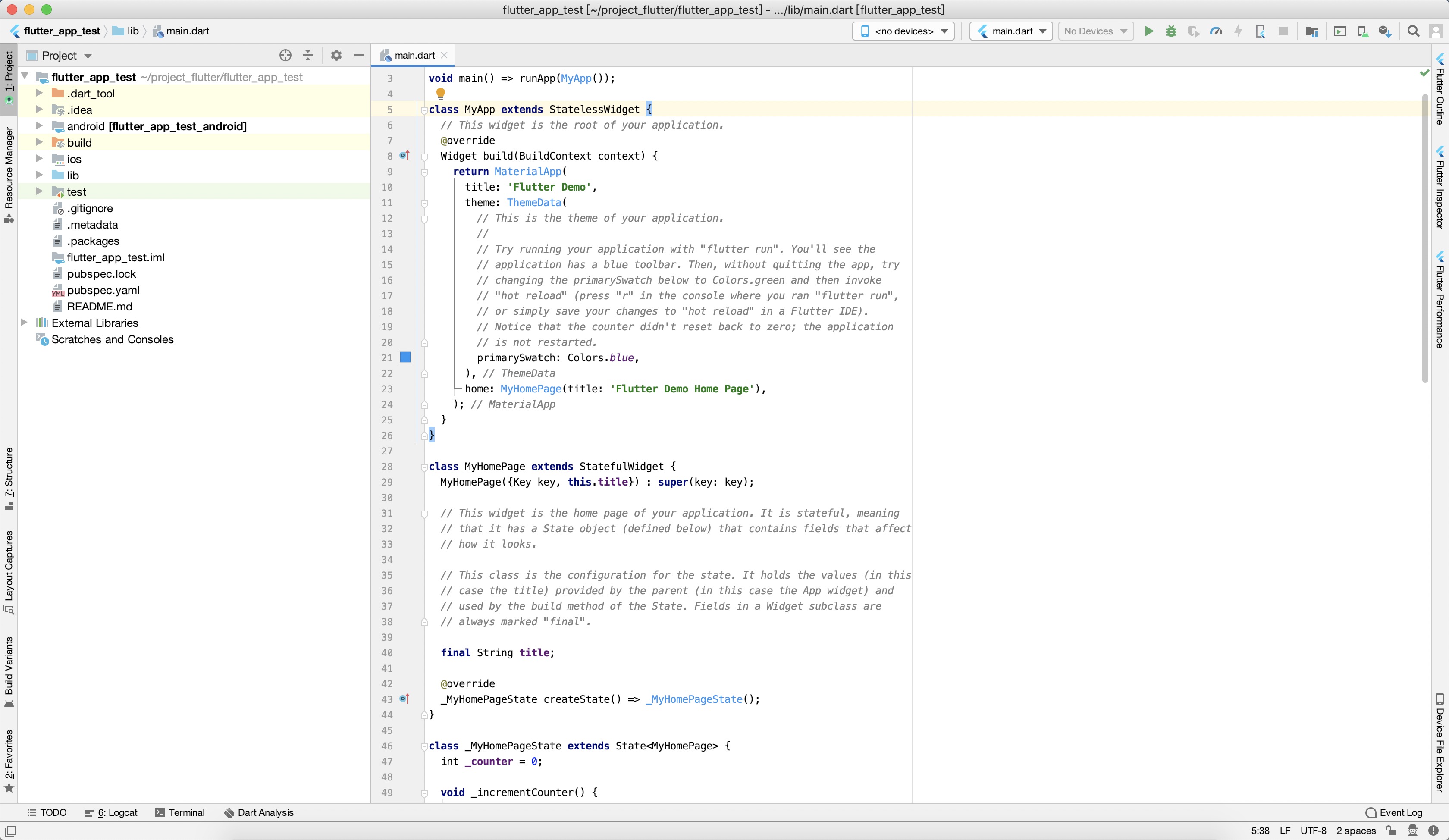Screen dimensions: 1449x840
Task: Toggle the Terminal tool window
Action: click(x=181, y=812)
